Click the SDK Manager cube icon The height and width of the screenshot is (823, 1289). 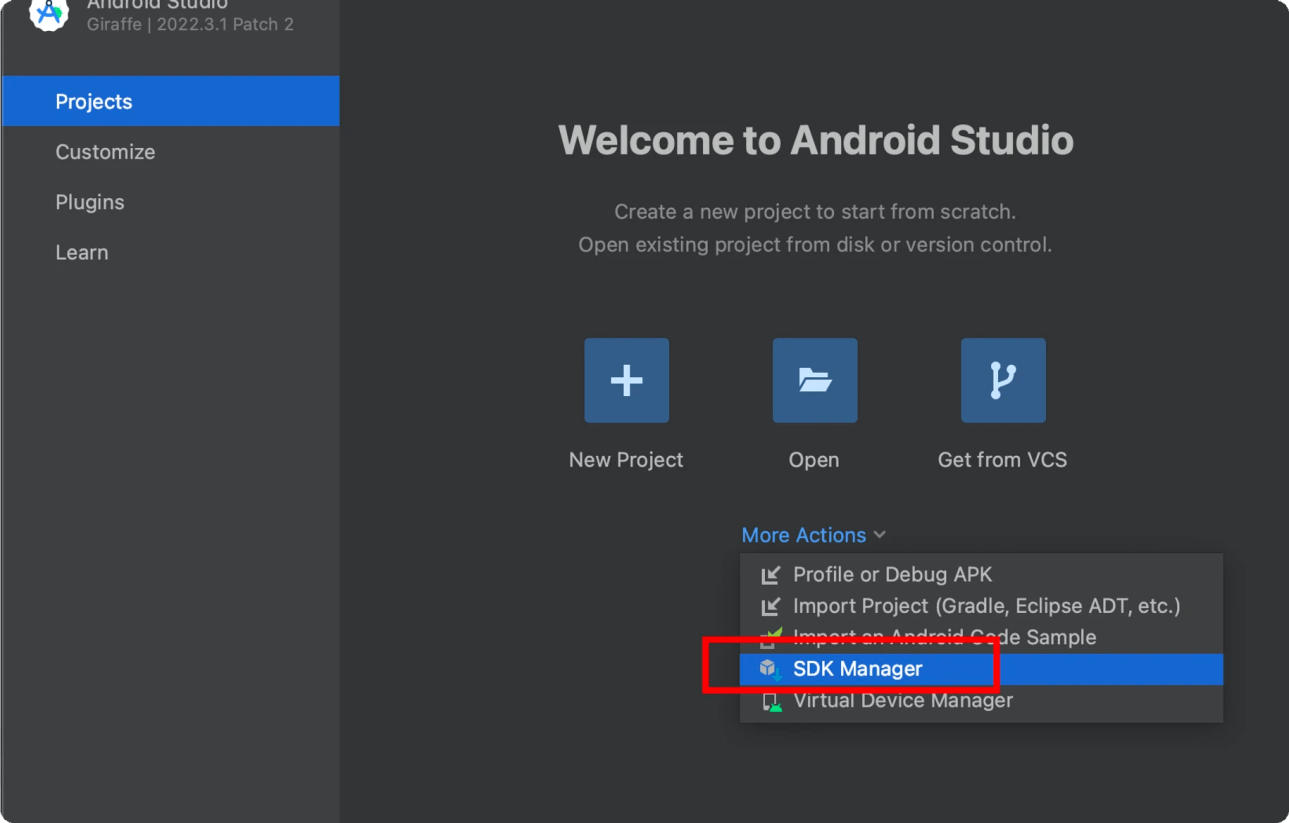pyautogui.click(x=769, y=668)
